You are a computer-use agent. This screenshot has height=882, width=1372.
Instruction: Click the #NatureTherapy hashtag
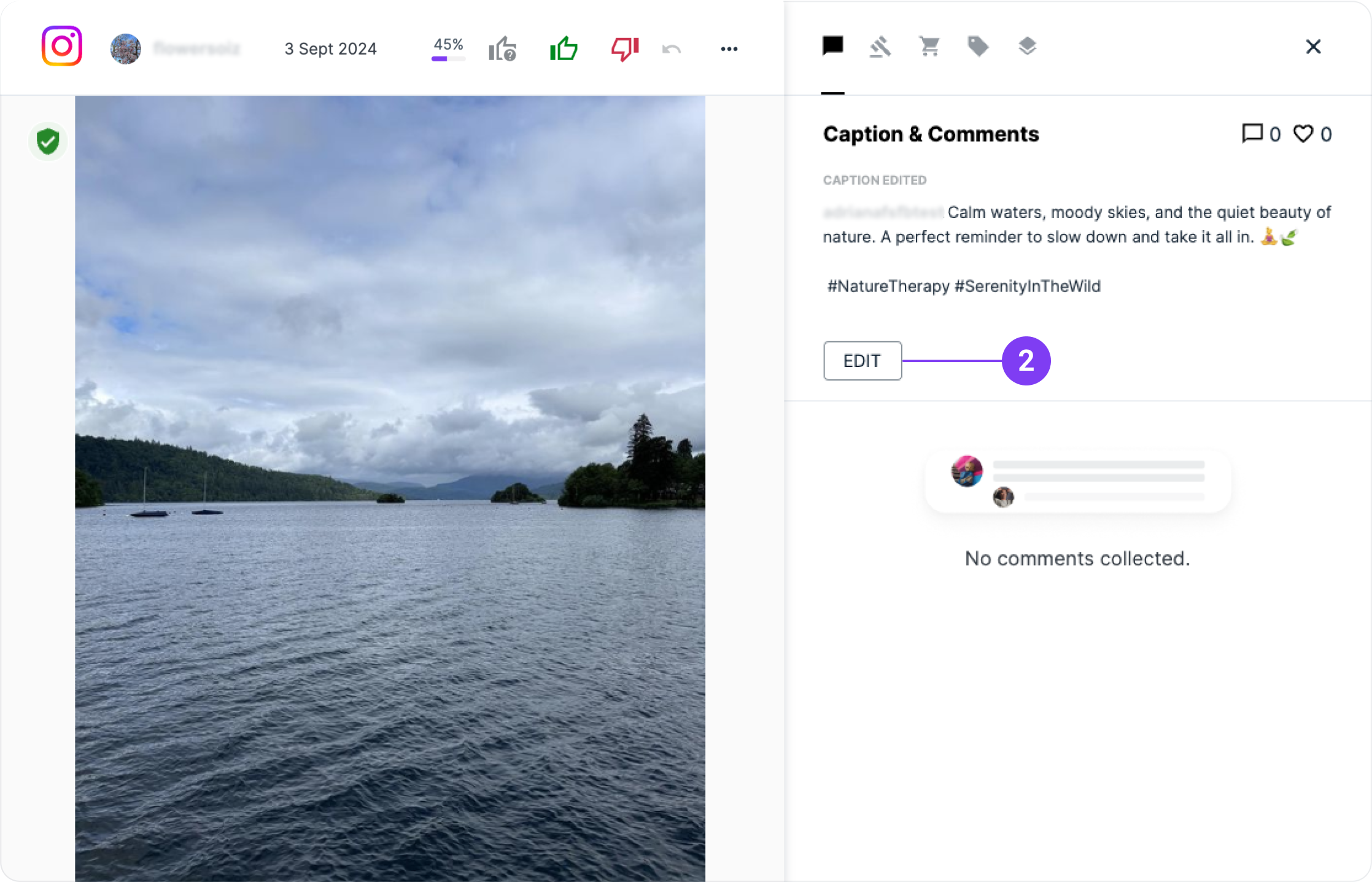888,286
